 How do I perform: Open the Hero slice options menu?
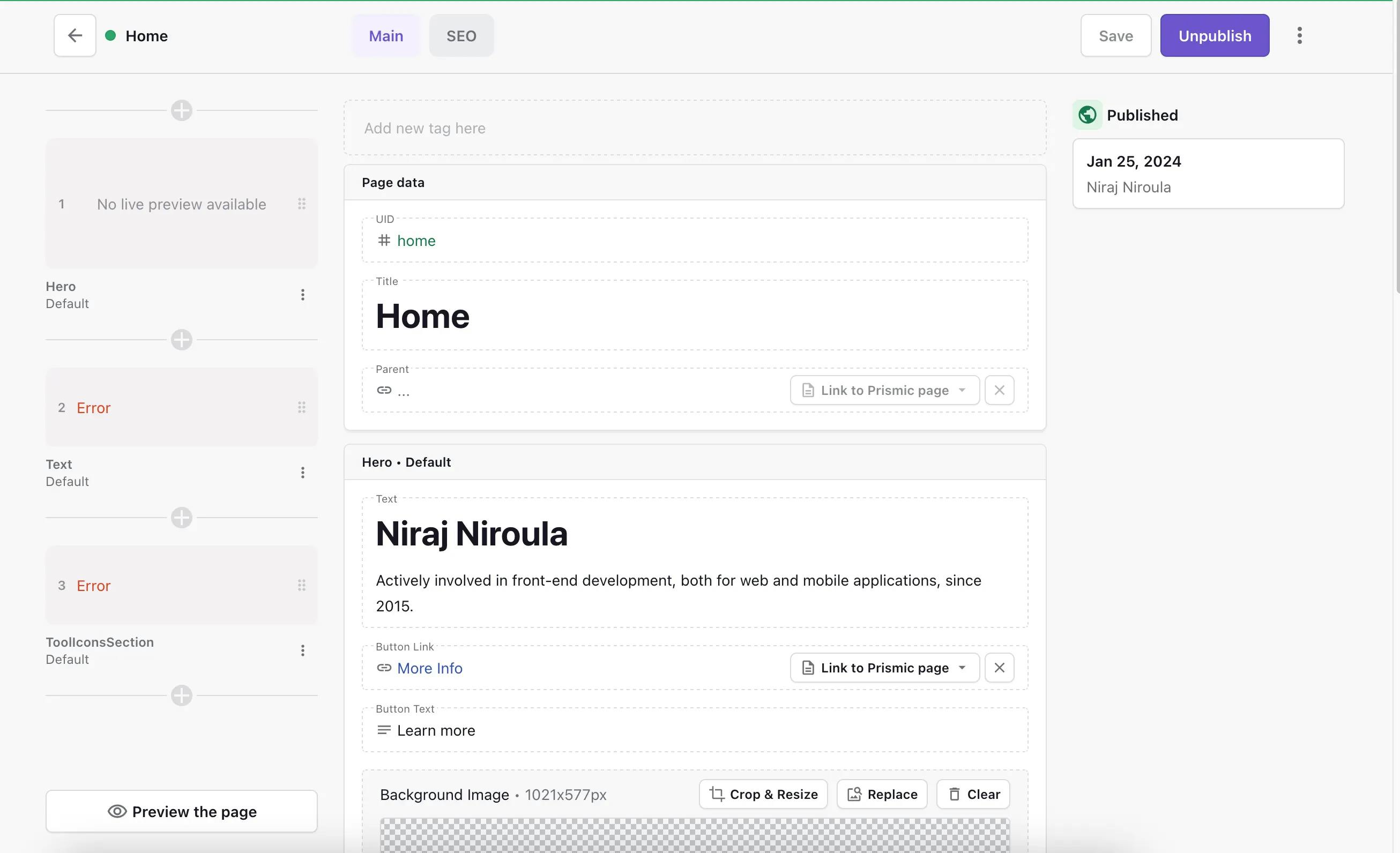pyautogui.click(x=302, y=295)
